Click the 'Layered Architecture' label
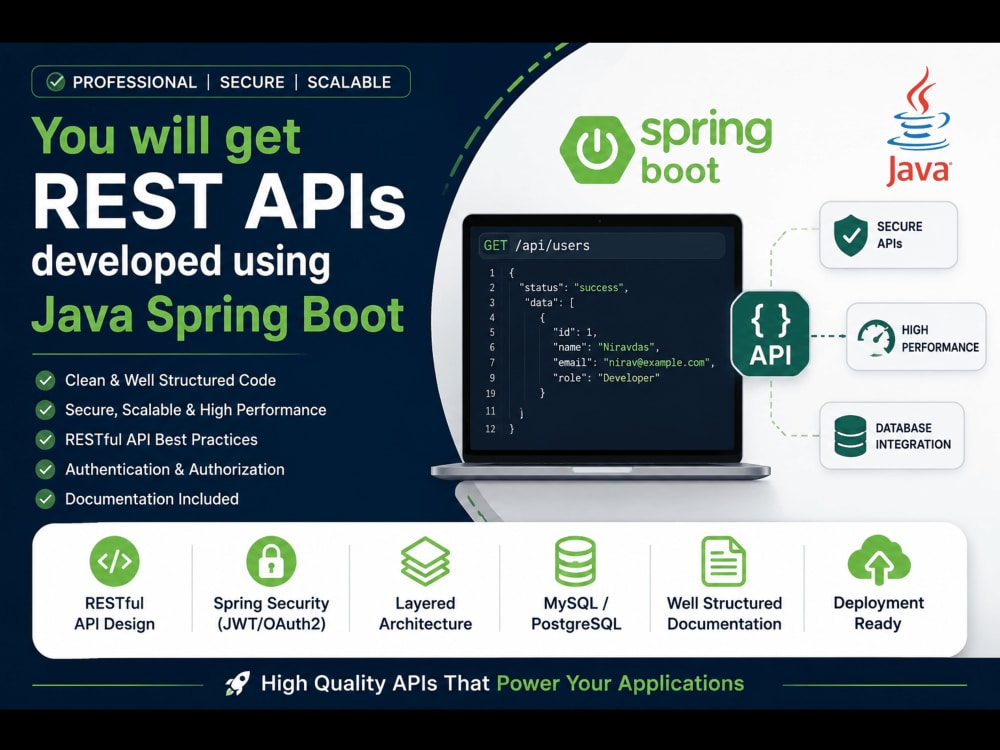The height and width of the screenshot is (750, 1000). tap(425, 614)
